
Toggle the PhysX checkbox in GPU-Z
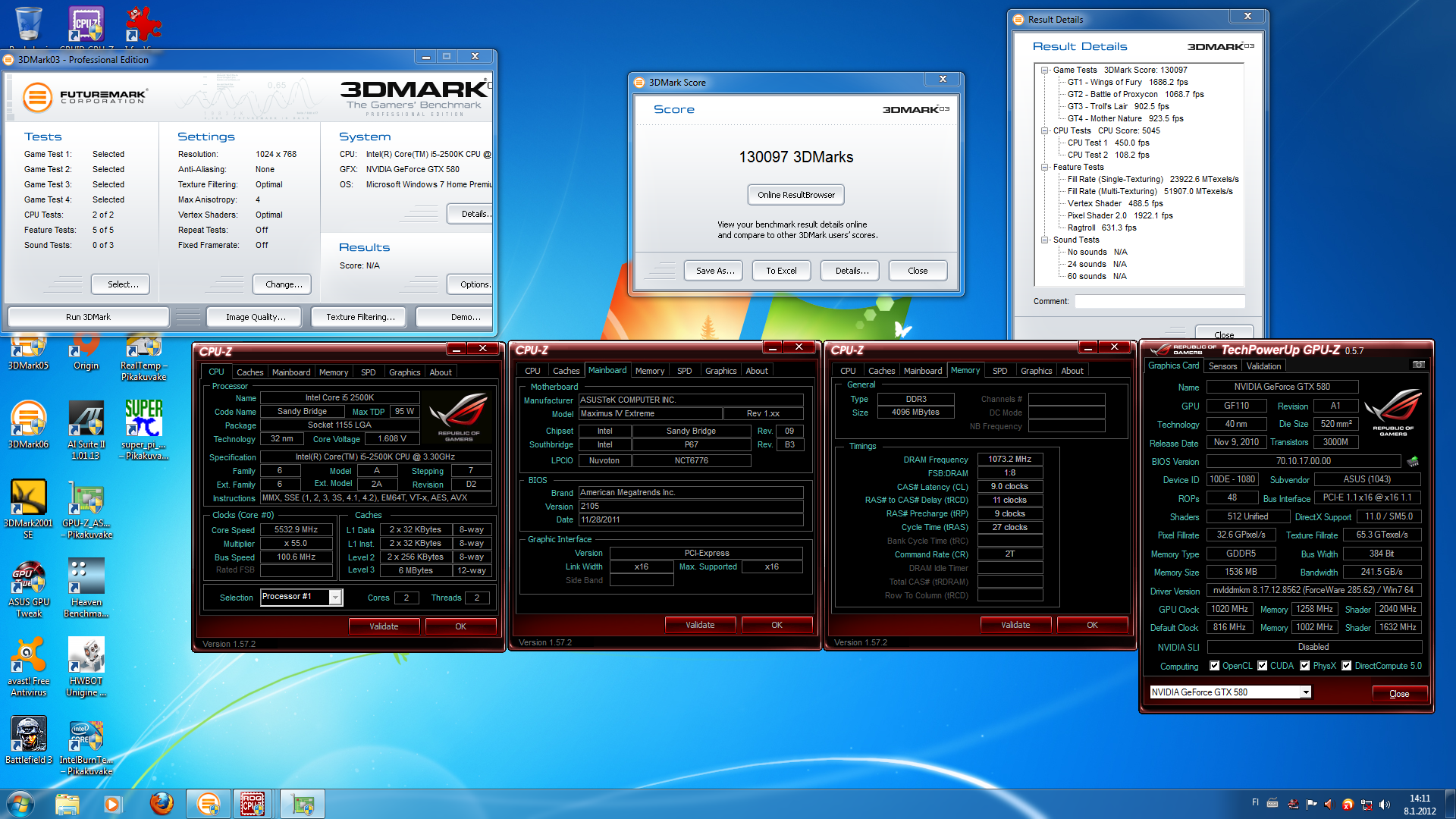[x=1305, y=666]
